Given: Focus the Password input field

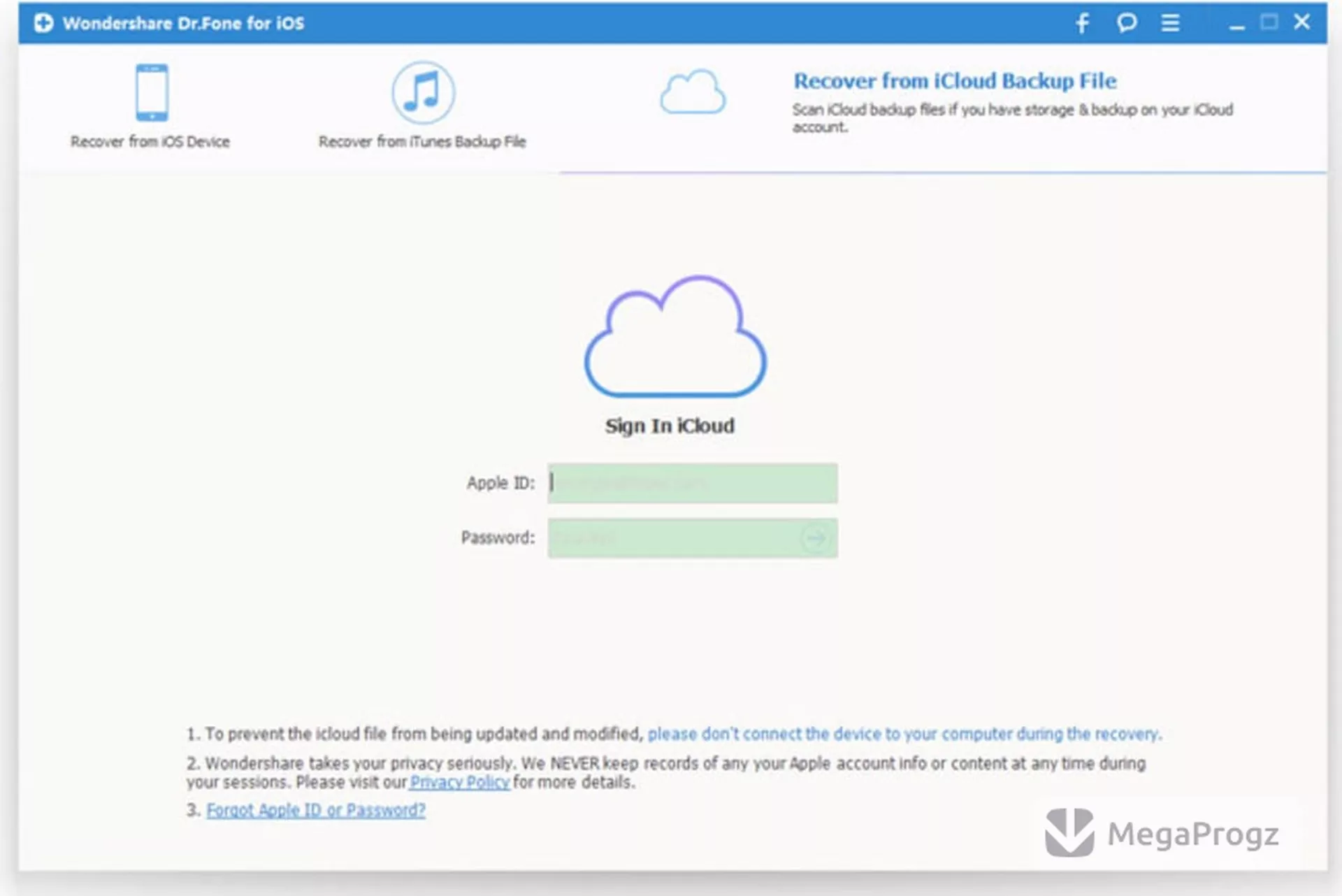Looking at the screenshot, I should [693, 538].
